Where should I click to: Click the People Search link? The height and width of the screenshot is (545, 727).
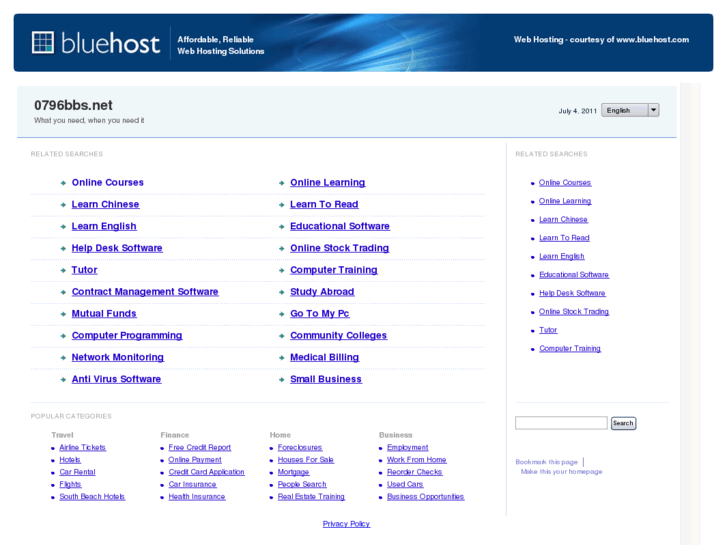pos(302,484)
